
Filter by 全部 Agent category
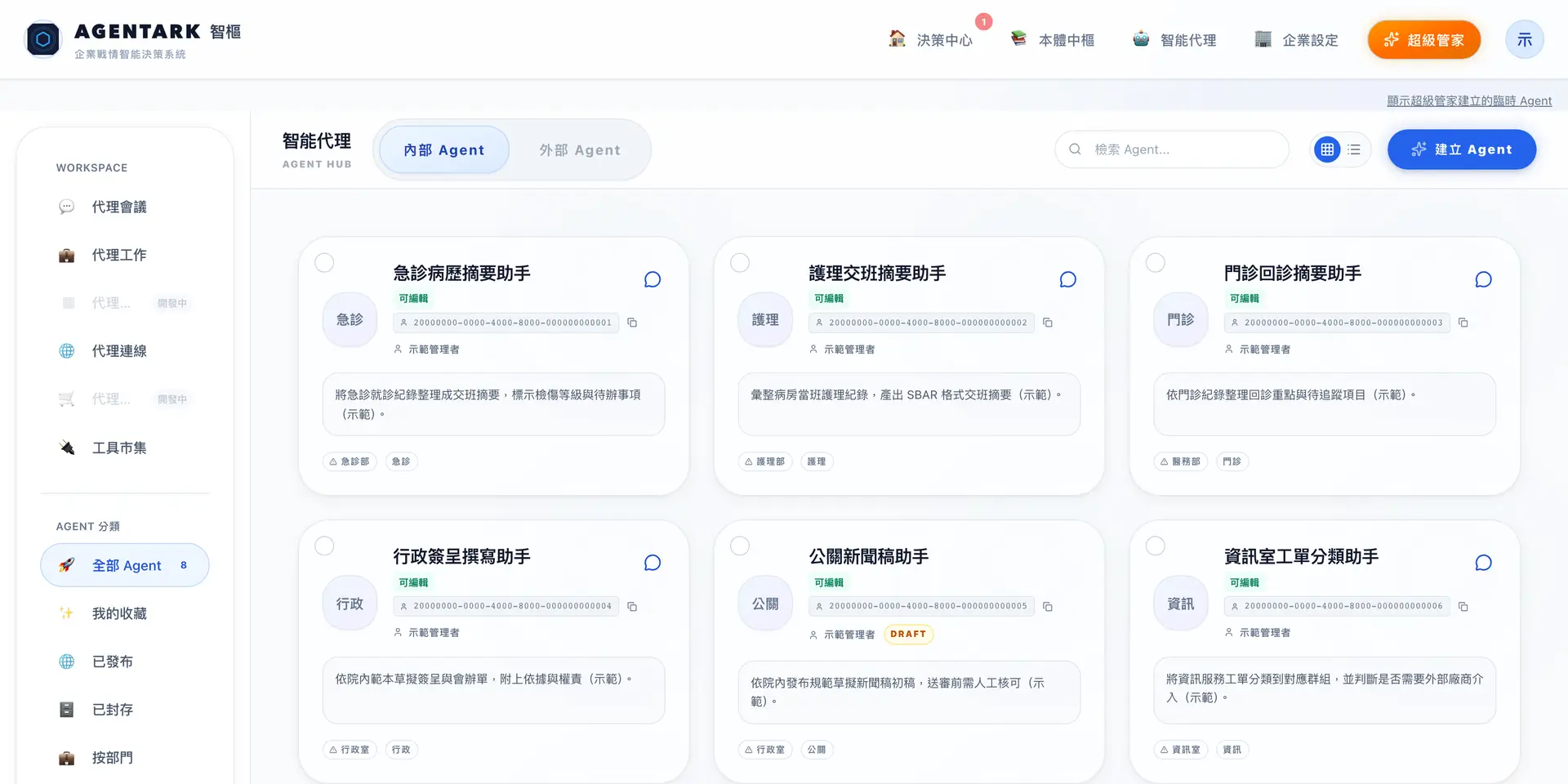click(x=125, y=565)
